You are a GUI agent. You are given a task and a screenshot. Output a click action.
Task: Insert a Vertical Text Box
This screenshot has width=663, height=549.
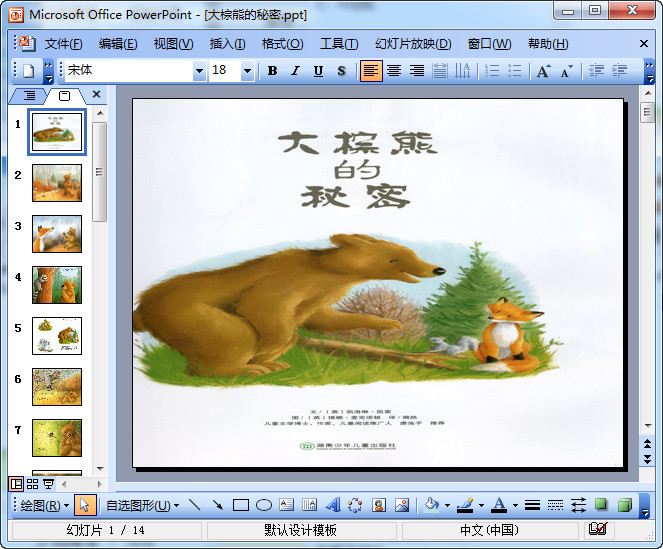click(310, 505)
